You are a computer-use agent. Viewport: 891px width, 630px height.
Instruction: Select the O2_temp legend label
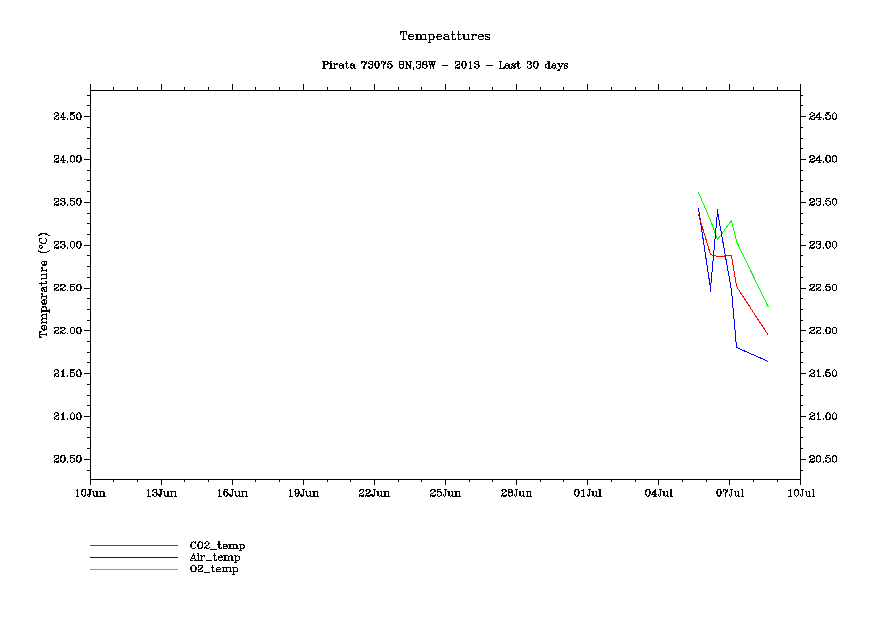point(214,569)
